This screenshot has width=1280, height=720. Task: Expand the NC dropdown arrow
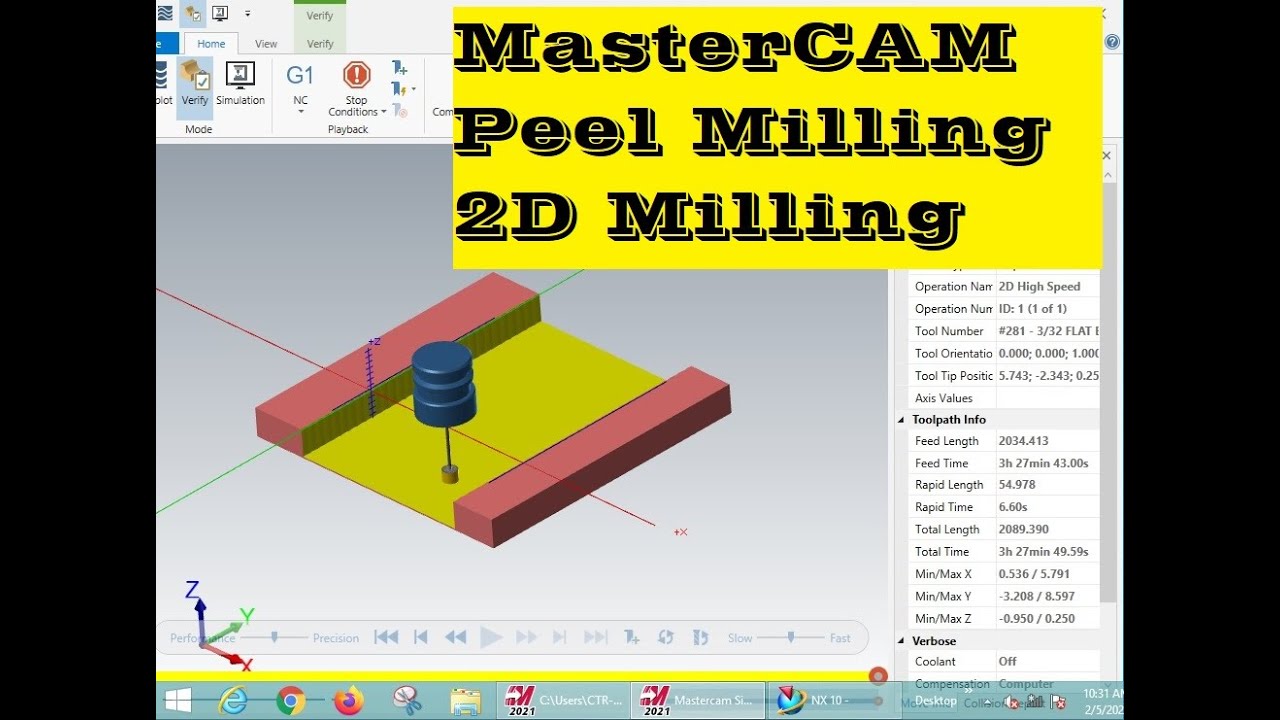point(300,111)
